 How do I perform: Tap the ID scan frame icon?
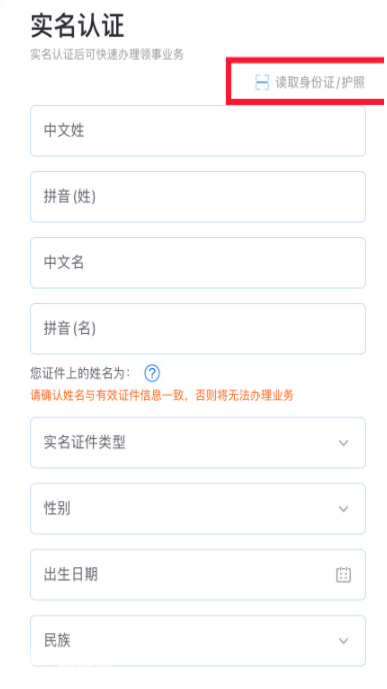pos(262,82)
